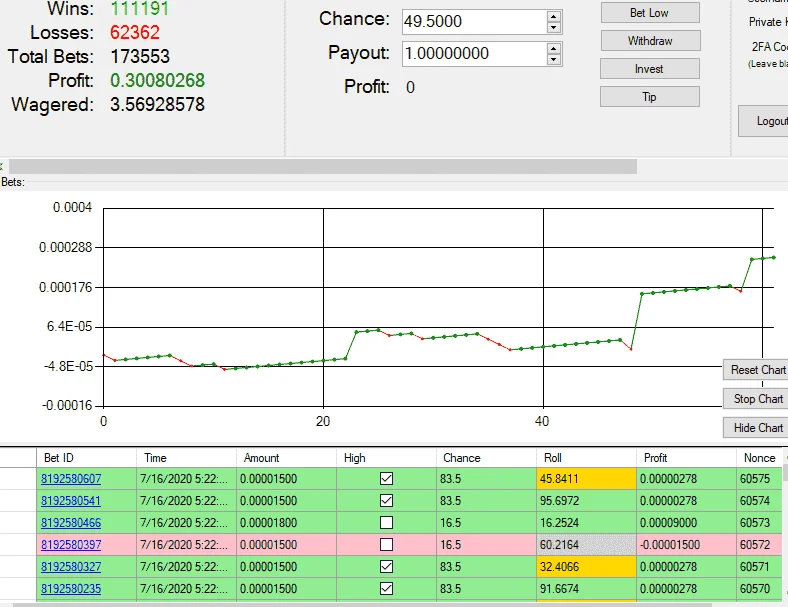
Task: Send a Tip via Tip button
Action: (x=650, y=96)
